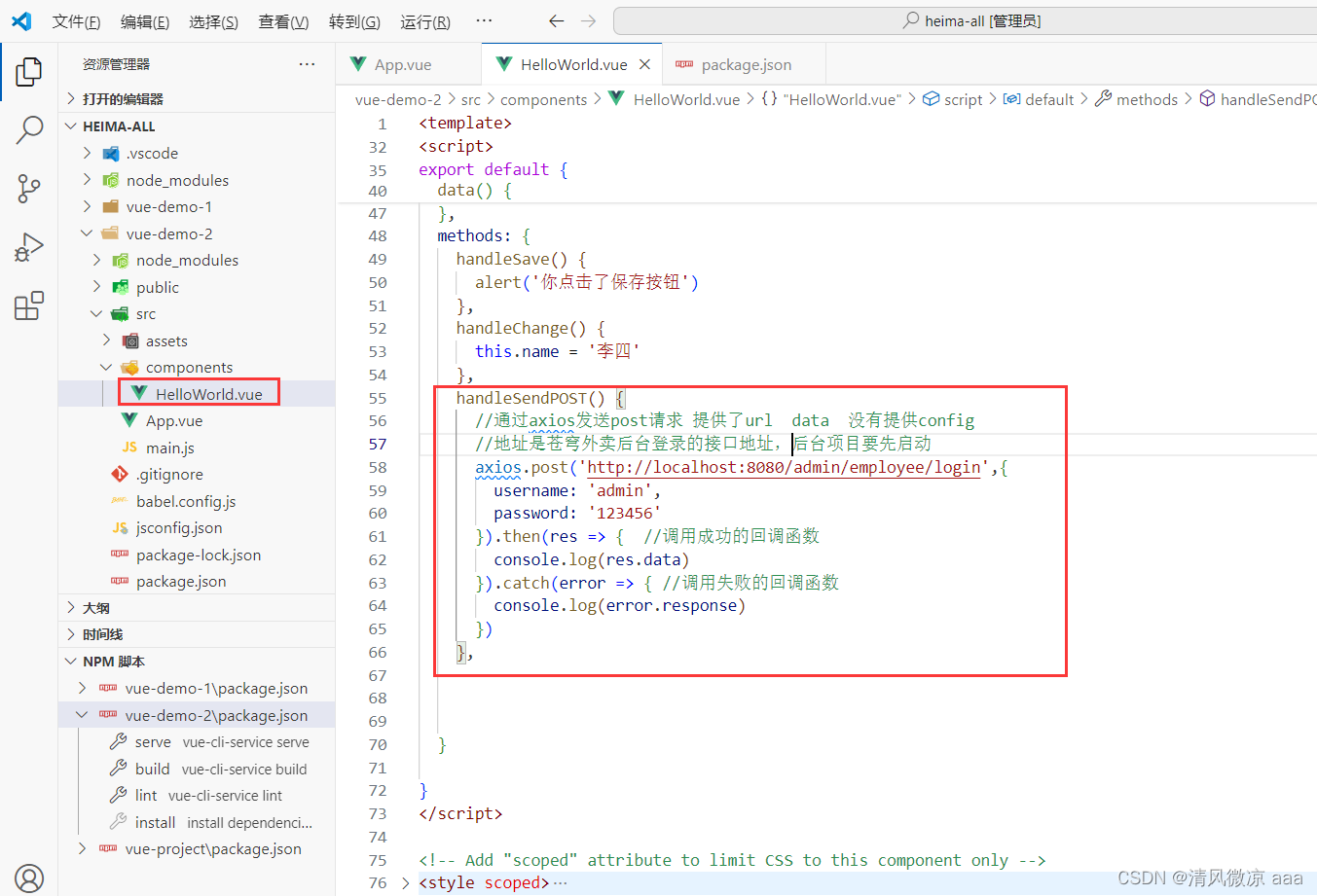Click the methods wrench icon in breadcrumb
1317x896 pixels.
[1103, 99]
